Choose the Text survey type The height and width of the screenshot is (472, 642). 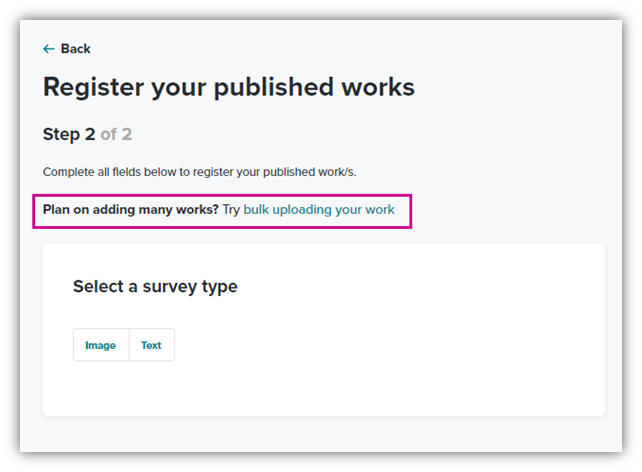click(151, 345)
